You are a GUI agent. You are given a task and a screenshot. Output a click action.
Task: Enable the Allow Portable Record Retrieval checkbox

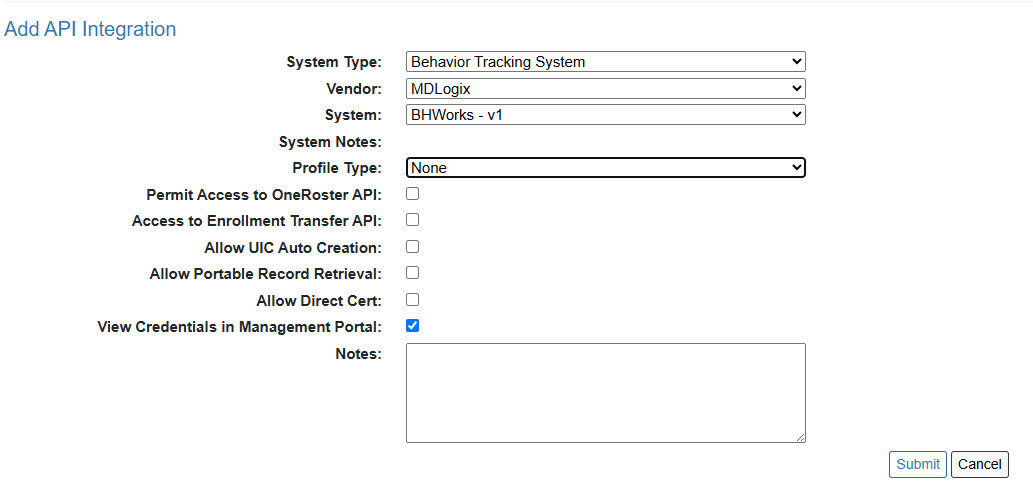point(412,273)
